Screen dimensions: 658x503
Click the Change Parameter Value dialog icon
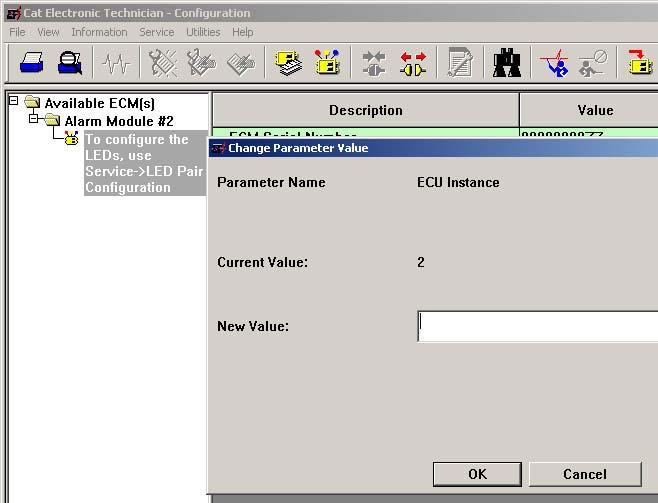[x=218, y=148]
